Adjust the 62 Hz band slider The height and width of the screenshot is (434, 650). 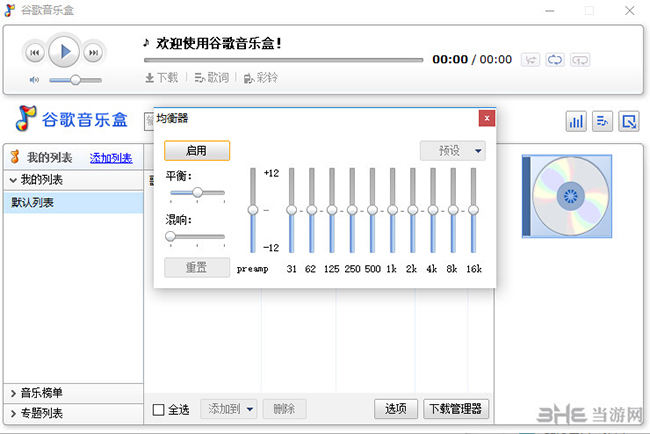click(x=312, y=210)
